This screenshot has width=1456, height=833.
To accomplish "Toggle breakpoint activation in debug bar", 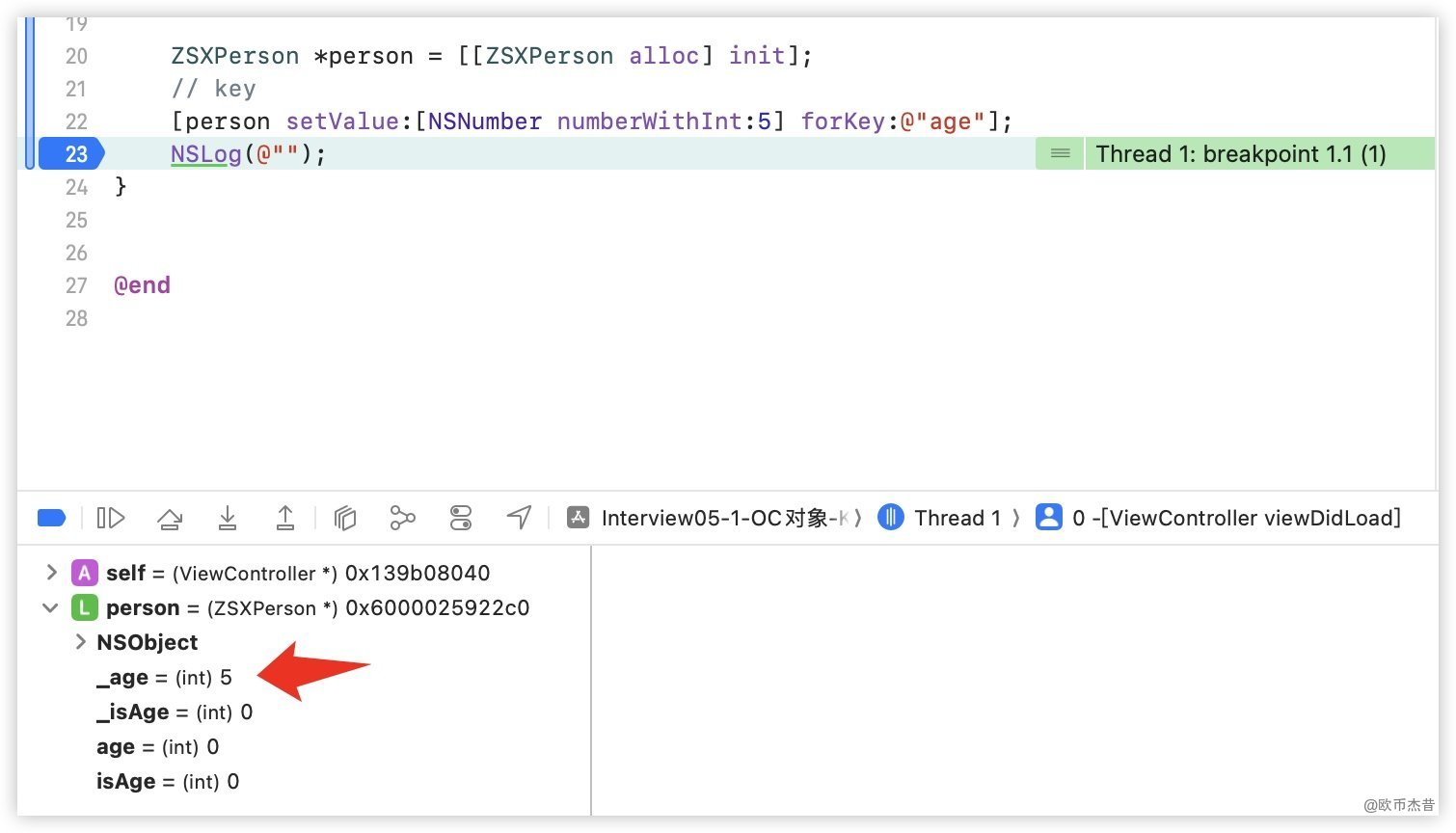I will click(x=51, y=519).
